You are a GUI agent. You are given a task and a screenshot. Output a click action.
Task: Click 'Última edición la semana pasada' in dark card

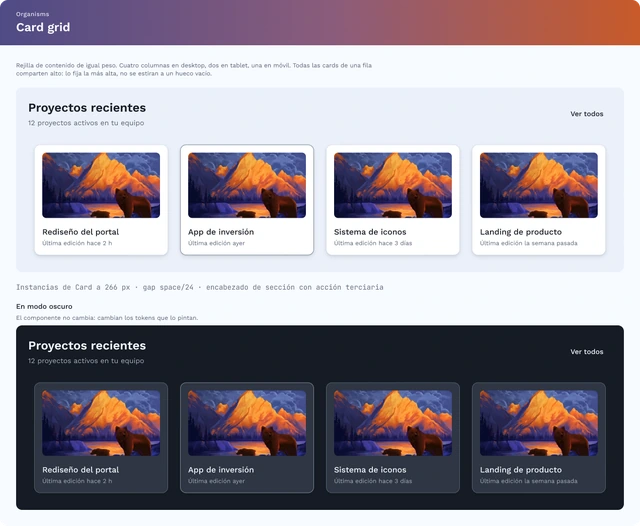[528, 481]
